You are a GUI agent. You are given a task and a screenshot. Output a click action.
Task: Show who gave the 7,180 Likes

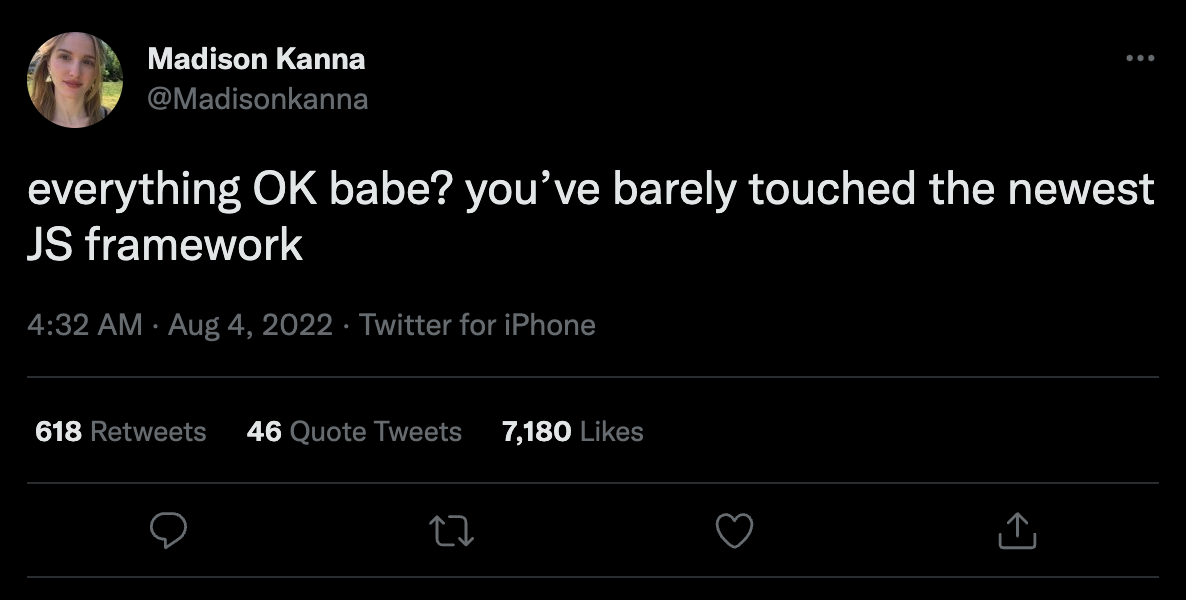[x=573, y=432]
